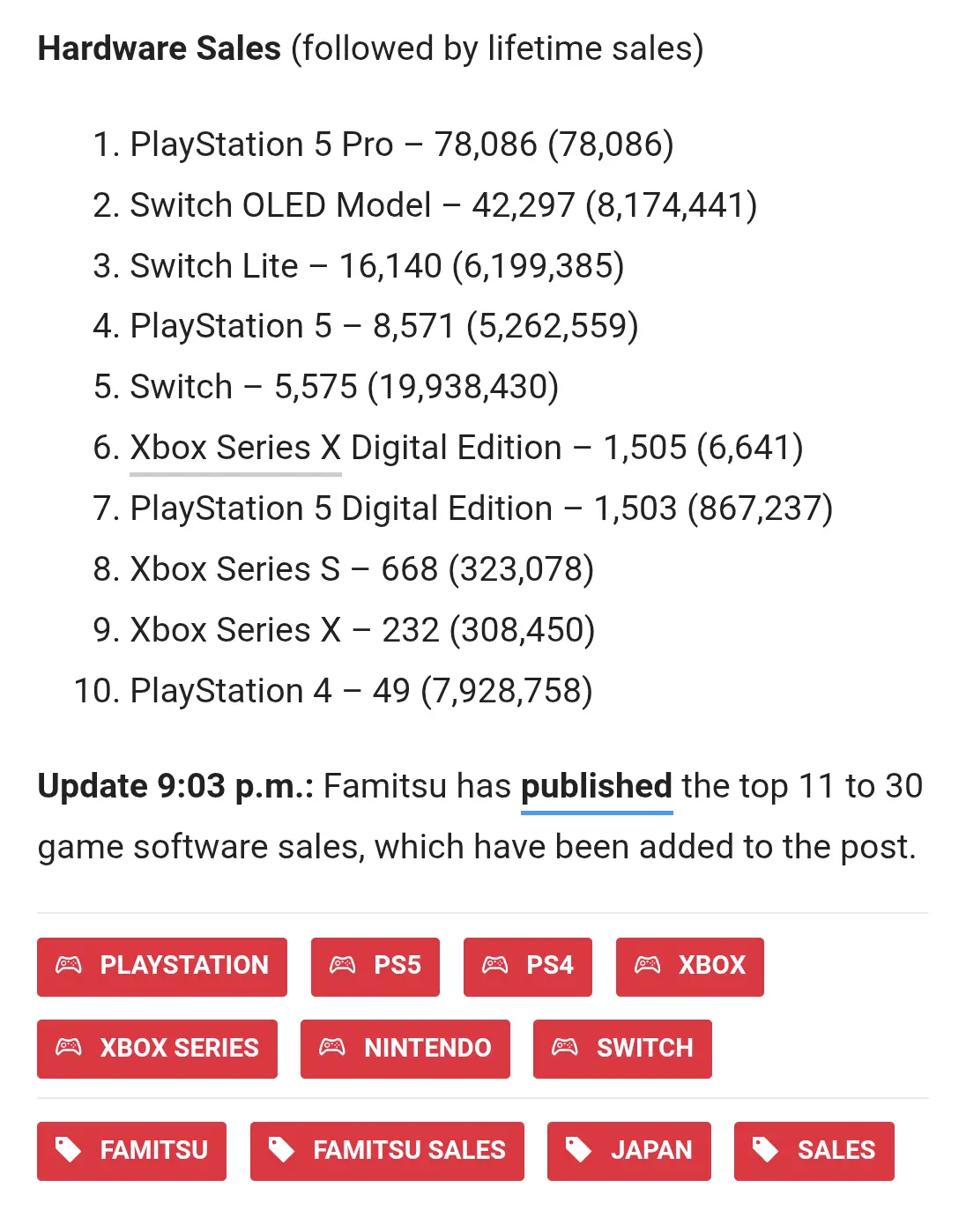966x1232 pixels.
Task: Click the tag icon on Famitsu button
Action: pos(69,1150)
